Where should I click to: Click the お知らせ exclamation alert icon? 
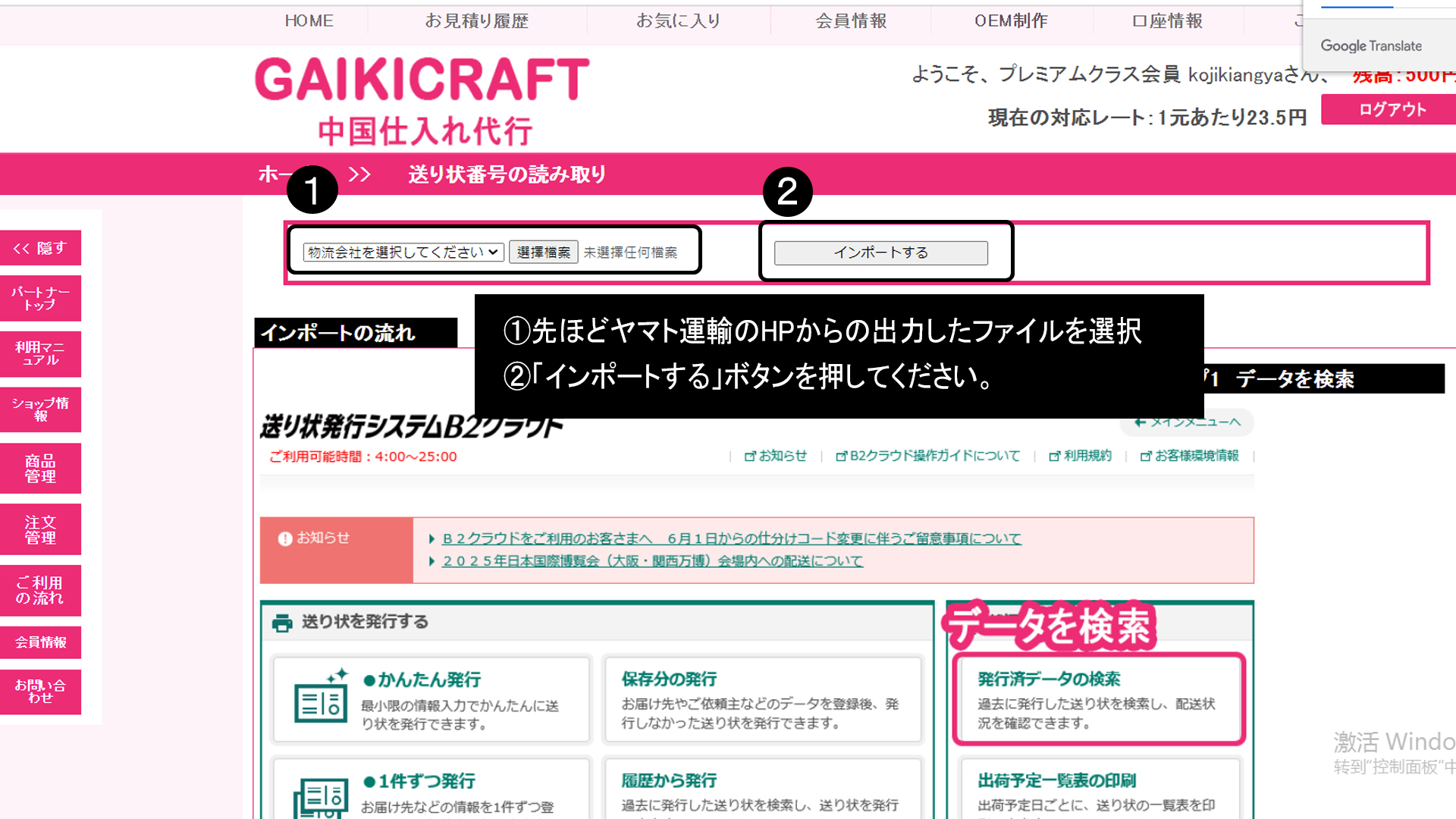point(285,539)
